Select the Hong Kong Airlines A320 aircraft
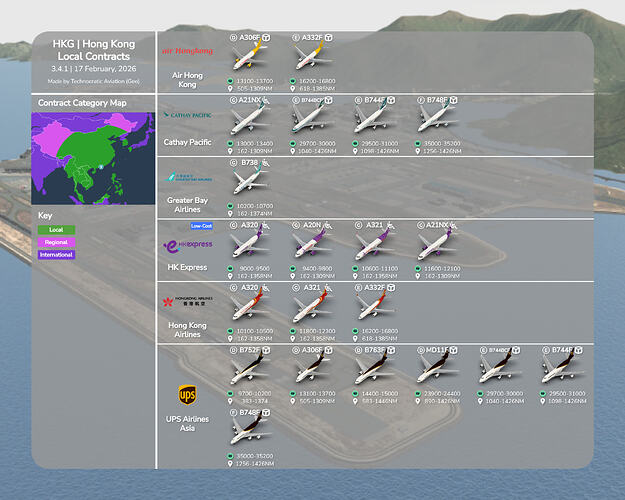 click(250, 306)
